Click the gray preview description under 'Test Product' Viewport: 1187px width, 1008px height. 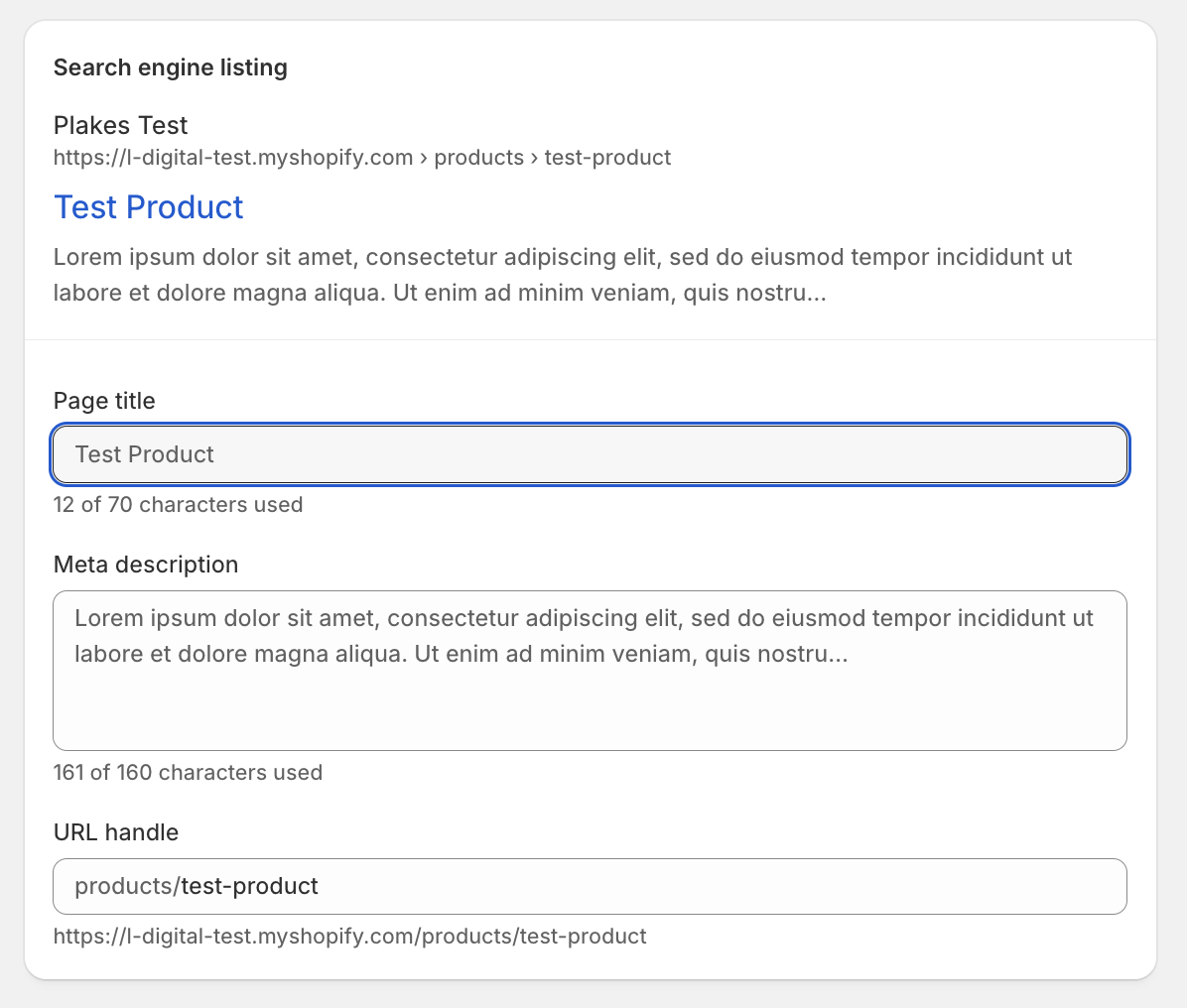pyautogui.click(x=562, y=276)
